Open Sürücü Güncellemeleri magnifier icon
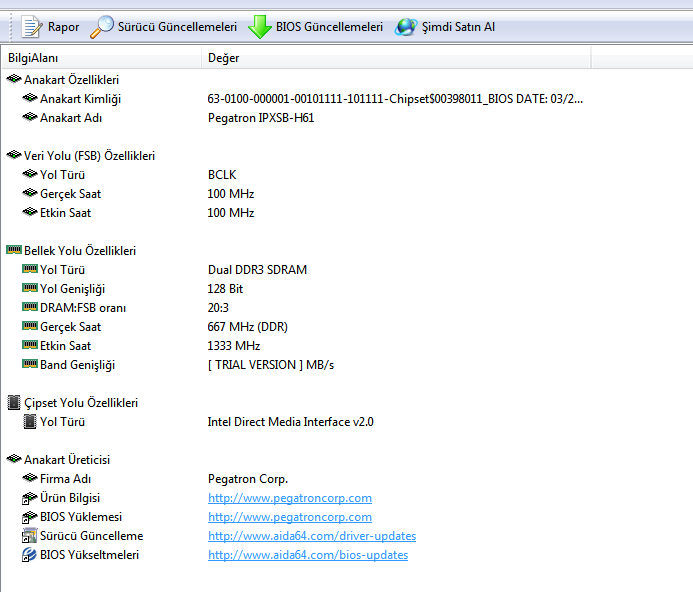The image size is (693, 592). 102,27
